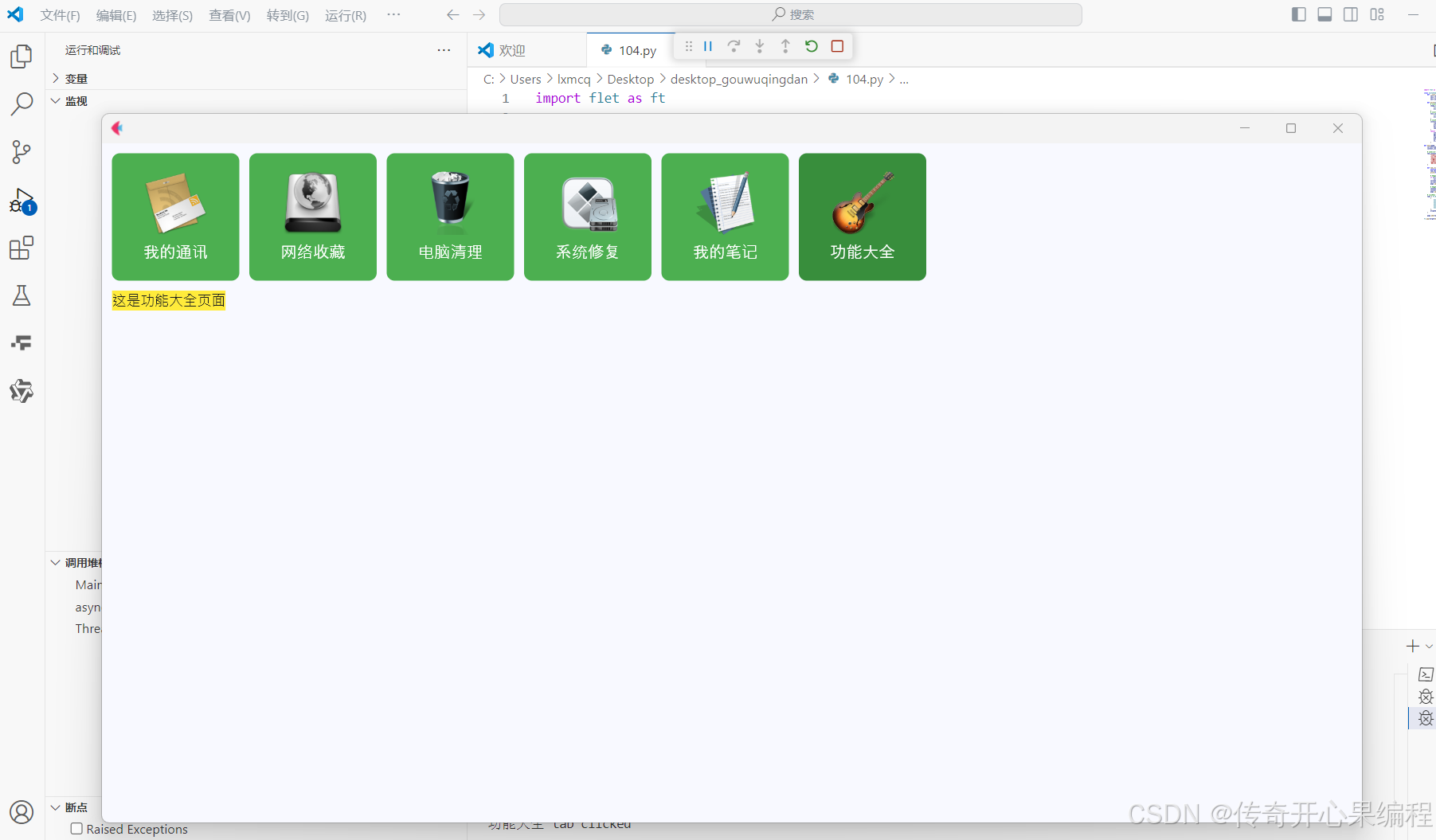Open the Search view in activity bar

click(x=22, y=104)
